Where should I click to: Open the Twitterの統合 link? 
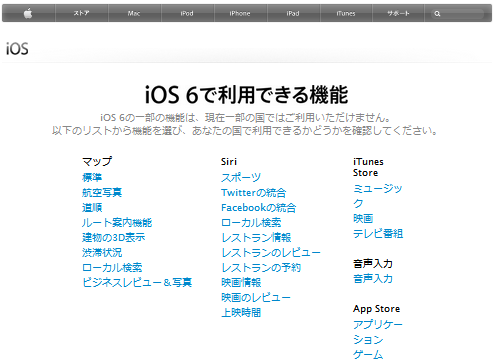coord(254,193)
